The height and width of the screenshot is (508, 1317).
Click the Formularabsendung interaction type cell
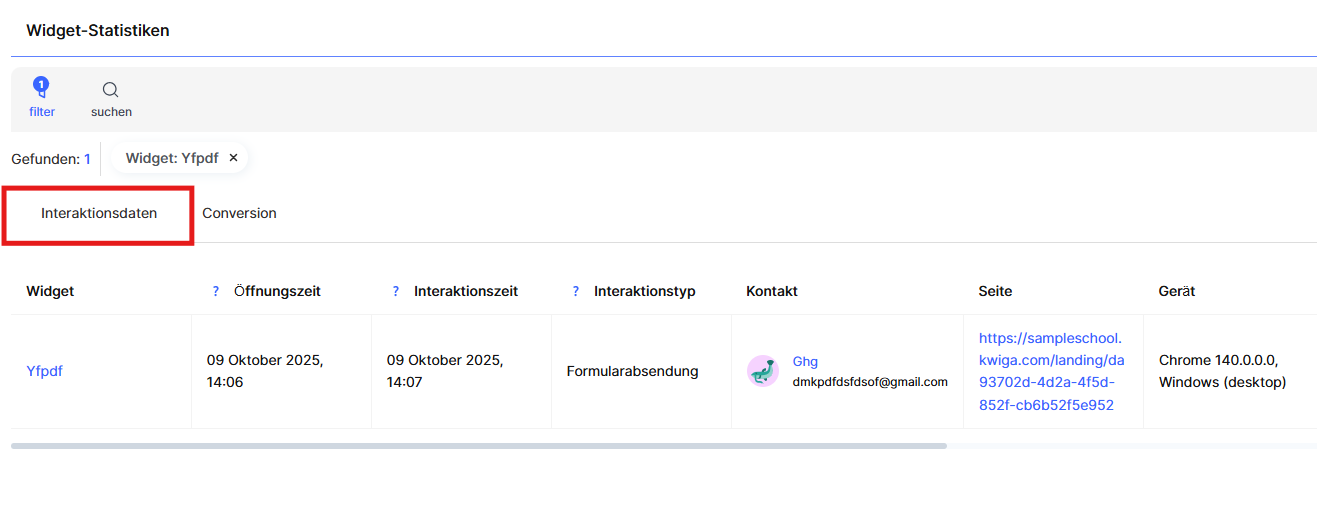coord(632,372)
